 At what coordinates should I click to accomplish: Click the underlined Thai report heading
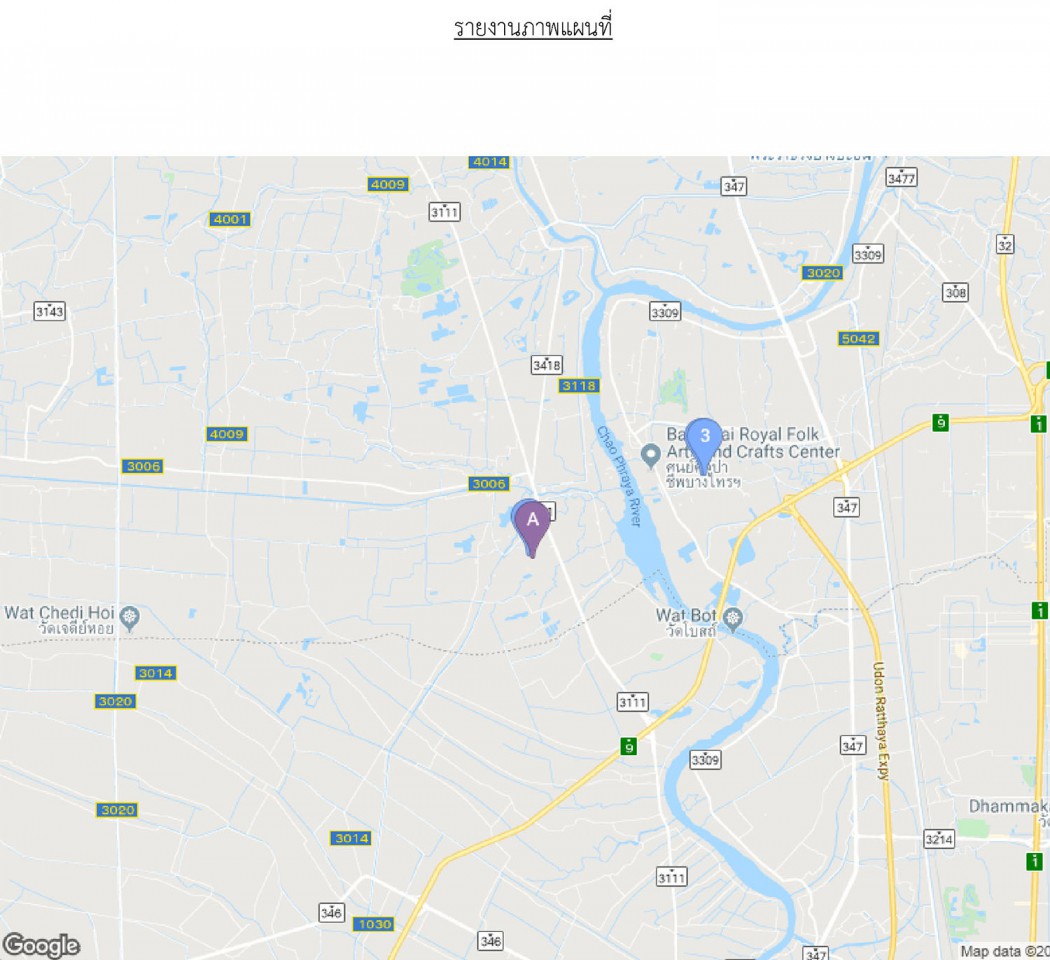533,27
